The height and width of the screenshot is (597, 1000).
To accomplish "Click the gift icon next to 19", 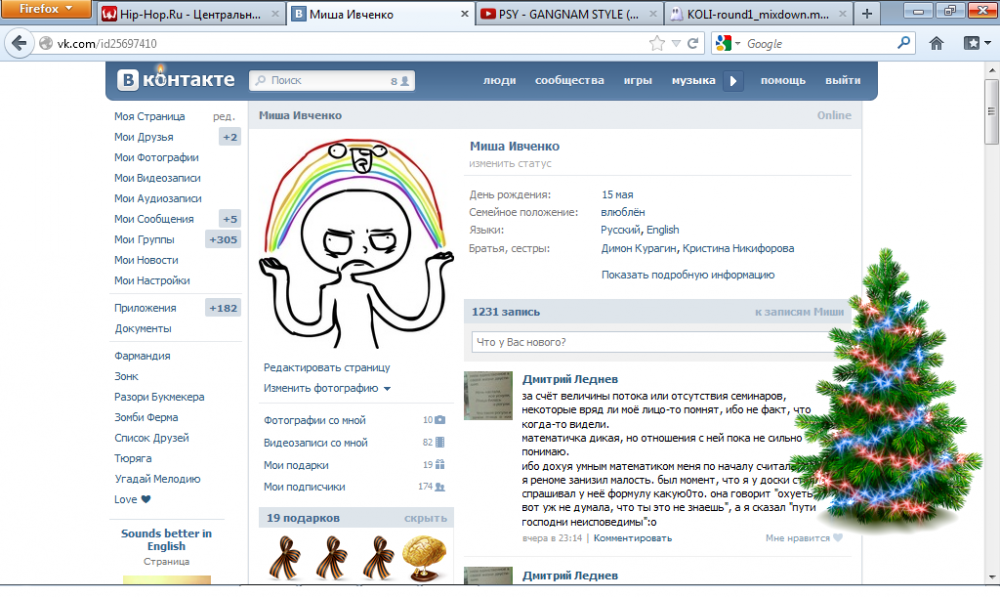I will coord(439,464).
